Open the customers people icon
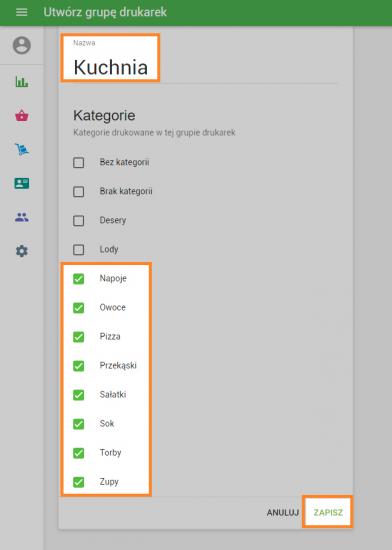The width and height of the screenshot is (392, 550). point(22,217)
